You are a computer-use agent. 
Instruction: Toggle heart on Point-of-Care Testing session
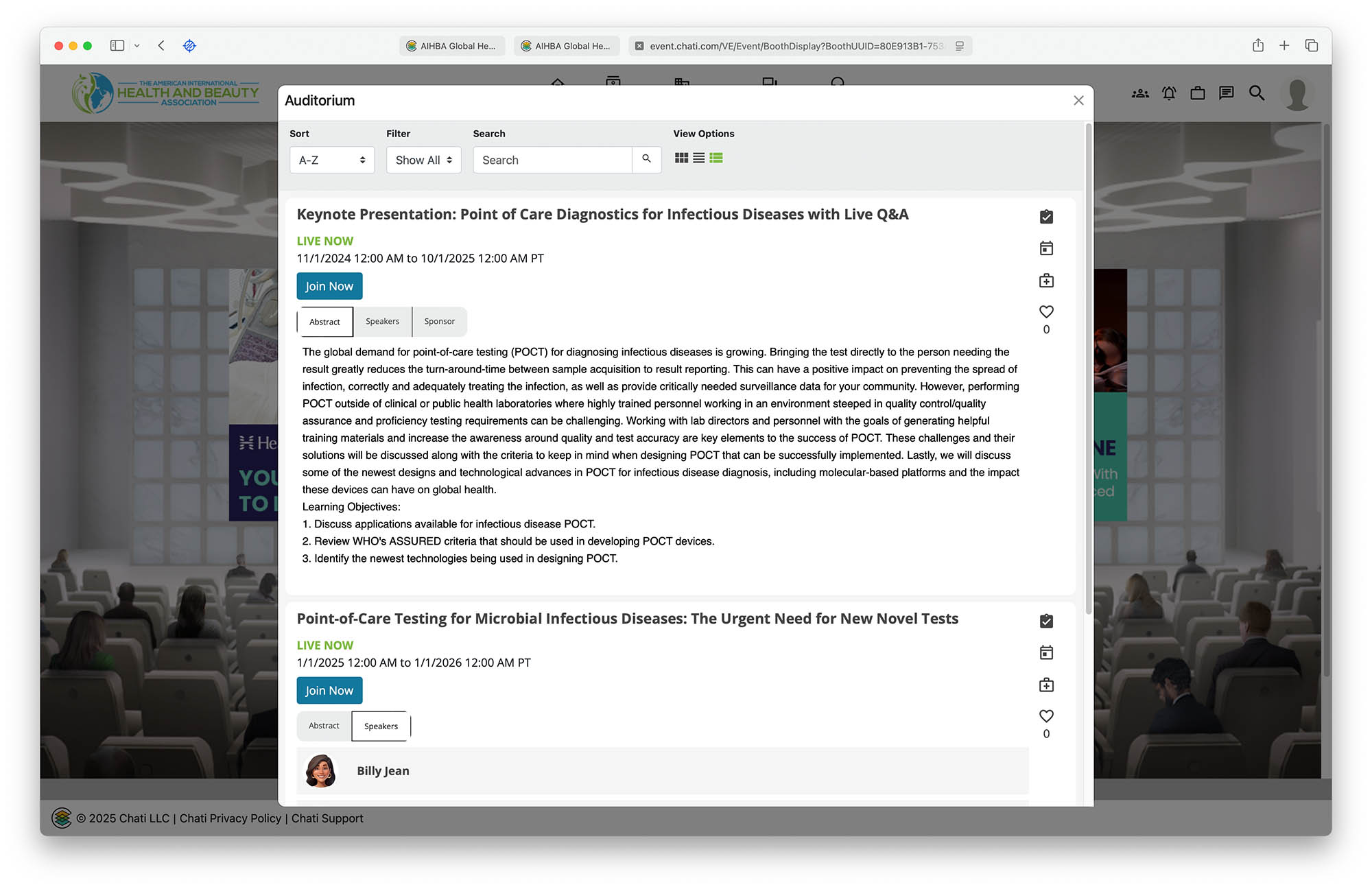tap(1046, 716)
